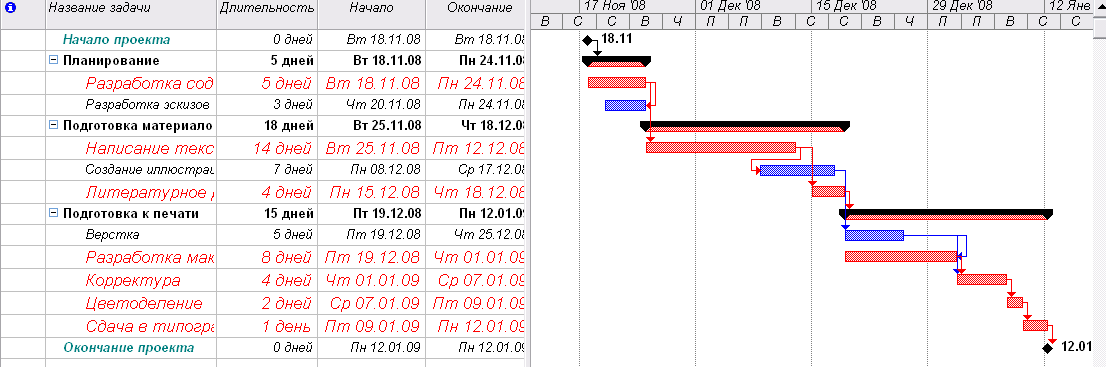1106x367 pixels.
Task: Click the 01 Дек '08 timescale header
Action: coord(753,6)
